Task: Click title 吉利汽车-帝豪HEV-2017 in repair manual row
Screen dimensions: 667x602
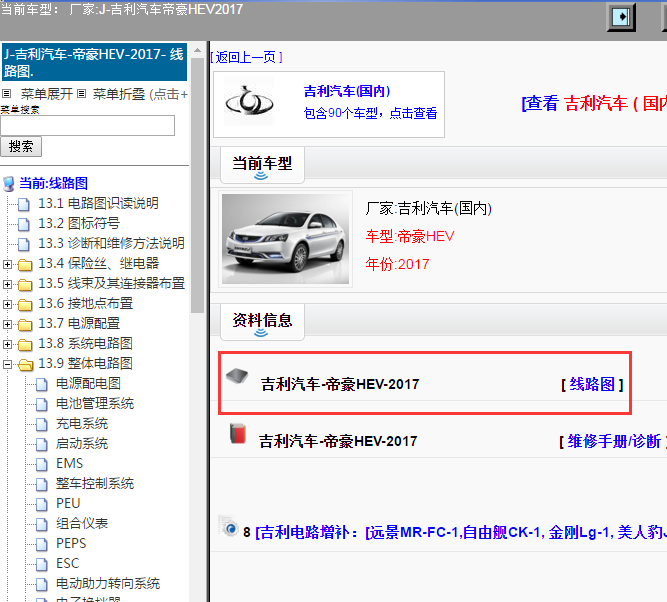Action: (338, 441)
